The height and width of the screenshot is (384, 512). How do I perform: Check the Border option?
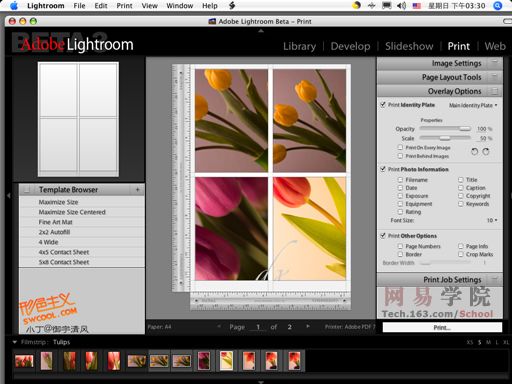coord(400,254)
